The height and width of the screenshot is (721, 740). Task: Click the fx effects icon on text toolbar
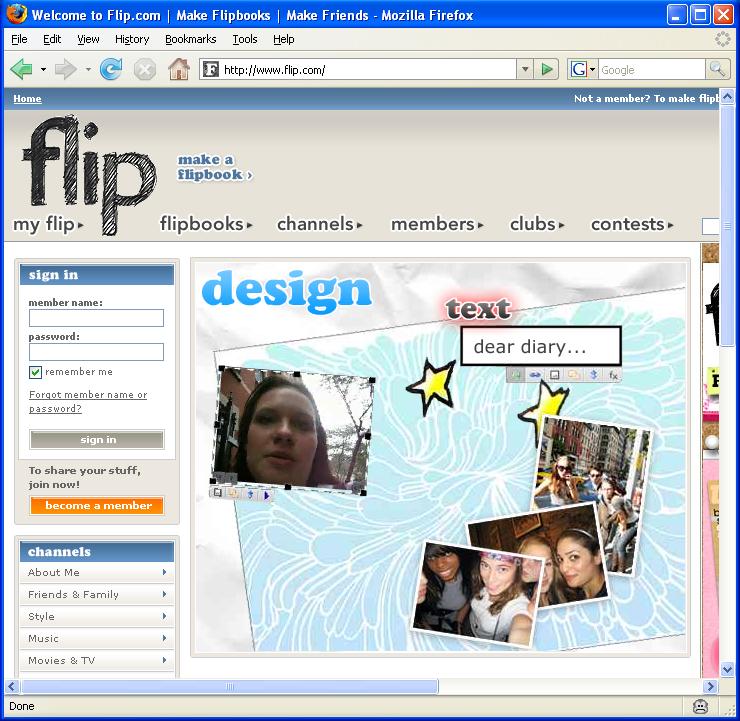point(613,375)
